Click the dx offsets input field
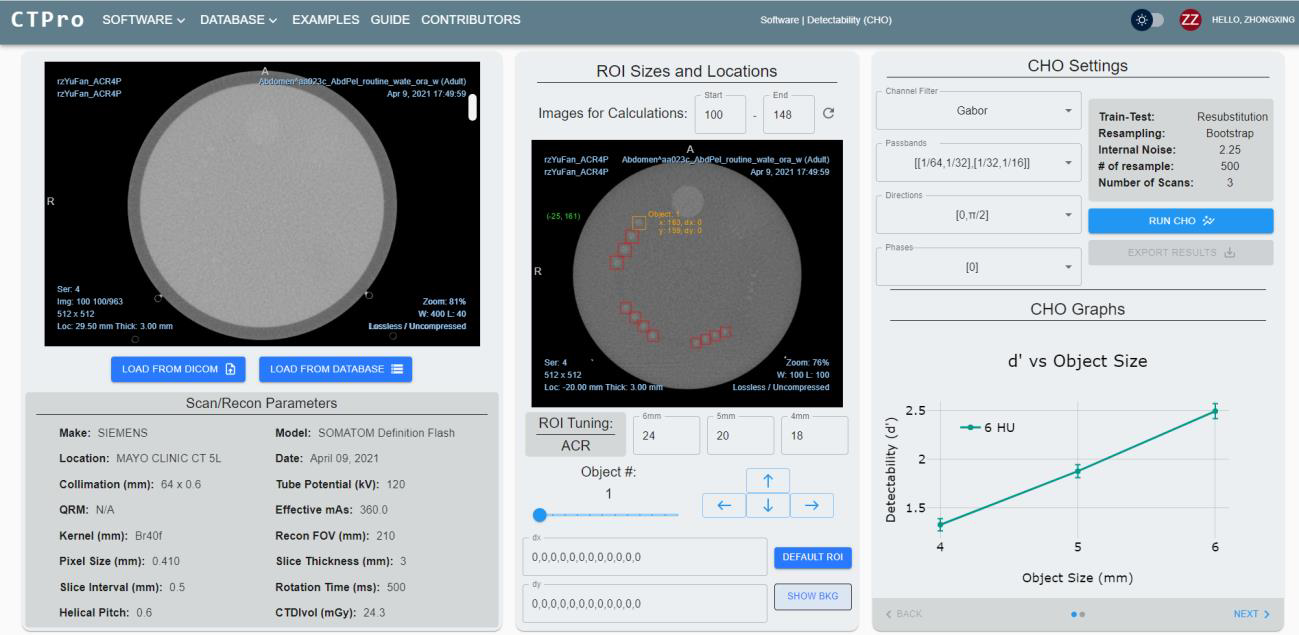The image size is (1299, 635). (x=644, y=557)
